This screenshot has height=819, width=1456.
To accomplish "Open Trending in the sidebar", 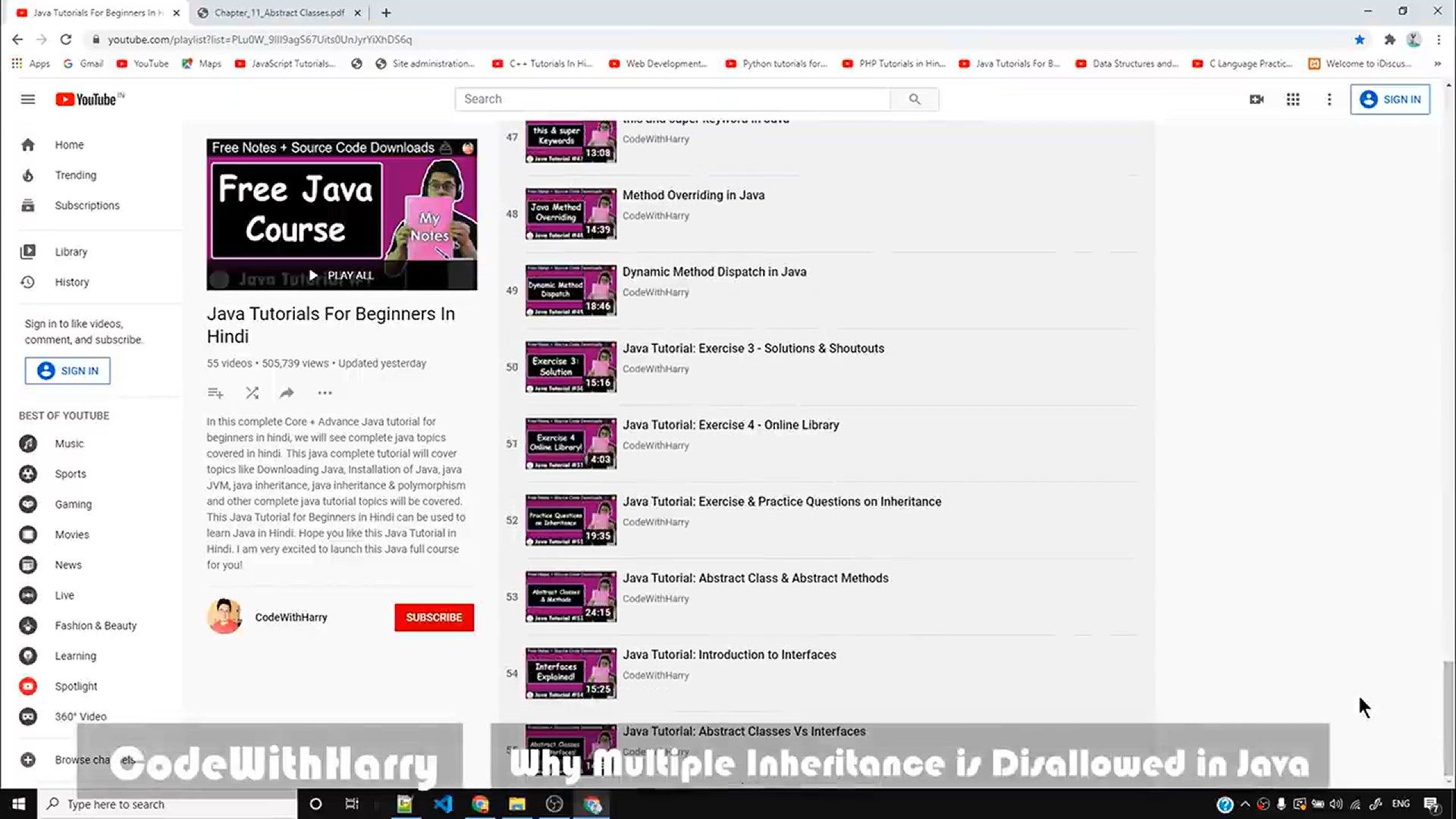I will pos(75,175).
